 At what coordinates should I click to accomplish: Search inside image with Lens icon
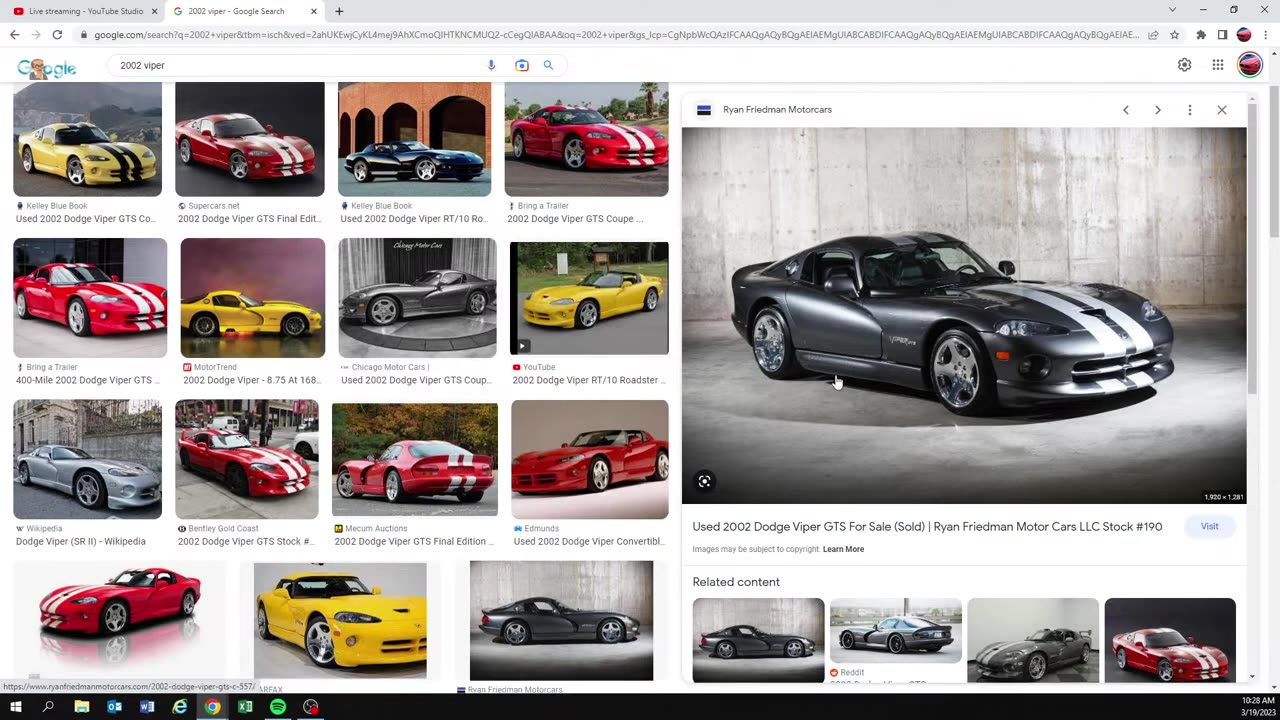tap(705, 482)
